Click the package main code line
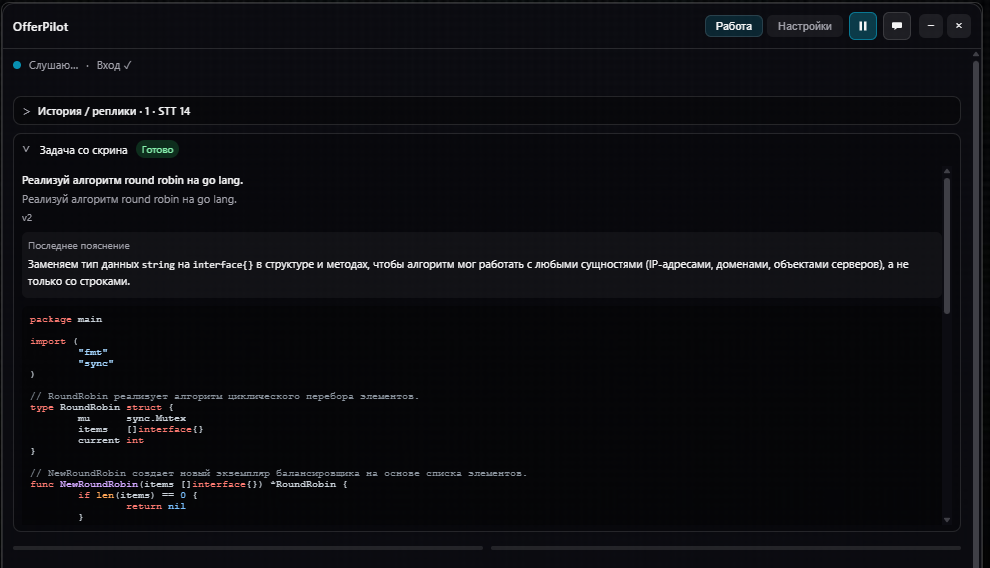This screenshot has height=568, width=990. click(66, 319)
